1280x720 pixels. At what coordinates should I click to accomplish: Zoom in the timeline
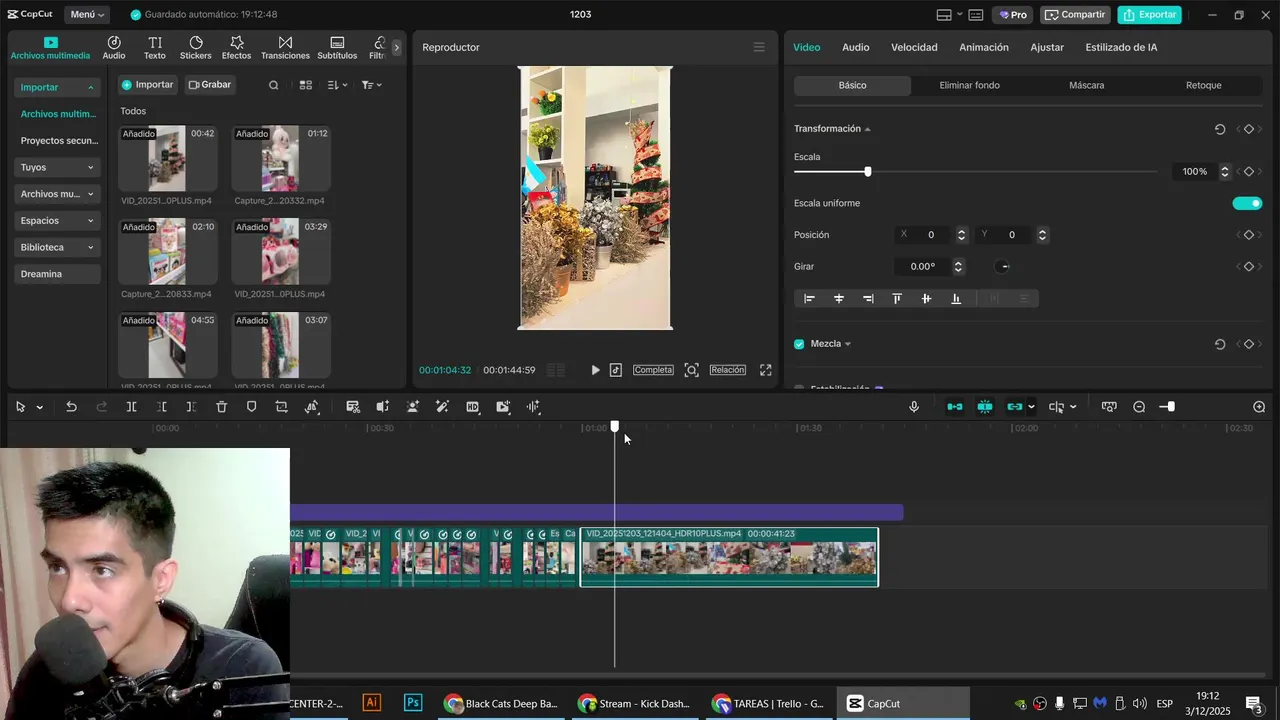click(1259, 407)
